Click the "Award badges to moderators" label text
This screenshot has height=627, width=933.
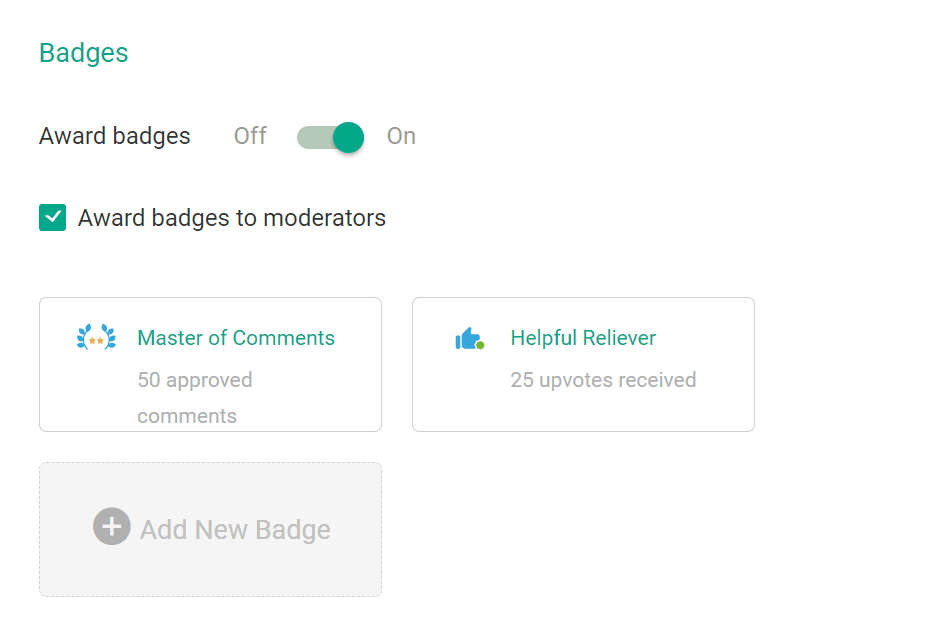232,218
